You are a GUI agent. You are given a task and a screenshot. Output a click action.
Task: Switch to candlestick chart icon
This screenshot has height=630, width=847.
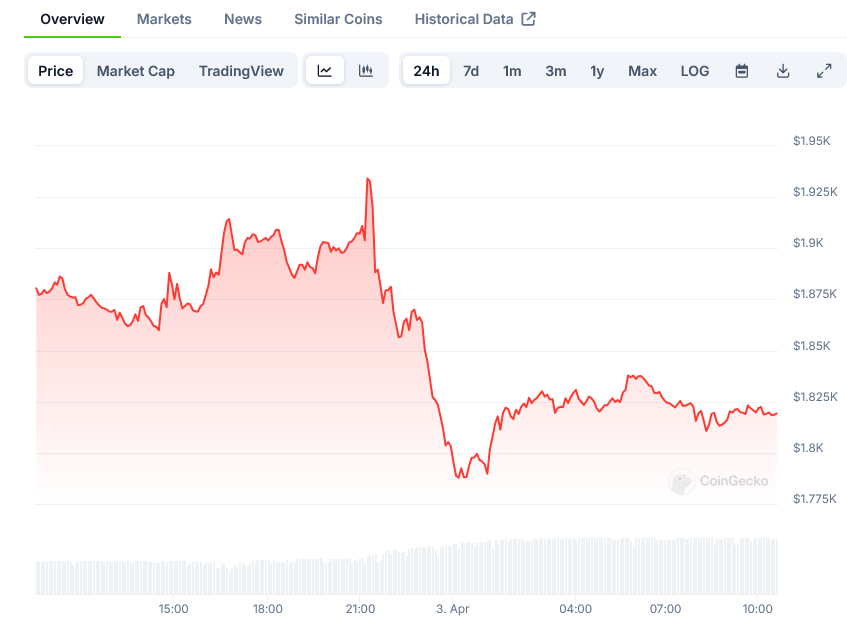[x=366, y=71]
